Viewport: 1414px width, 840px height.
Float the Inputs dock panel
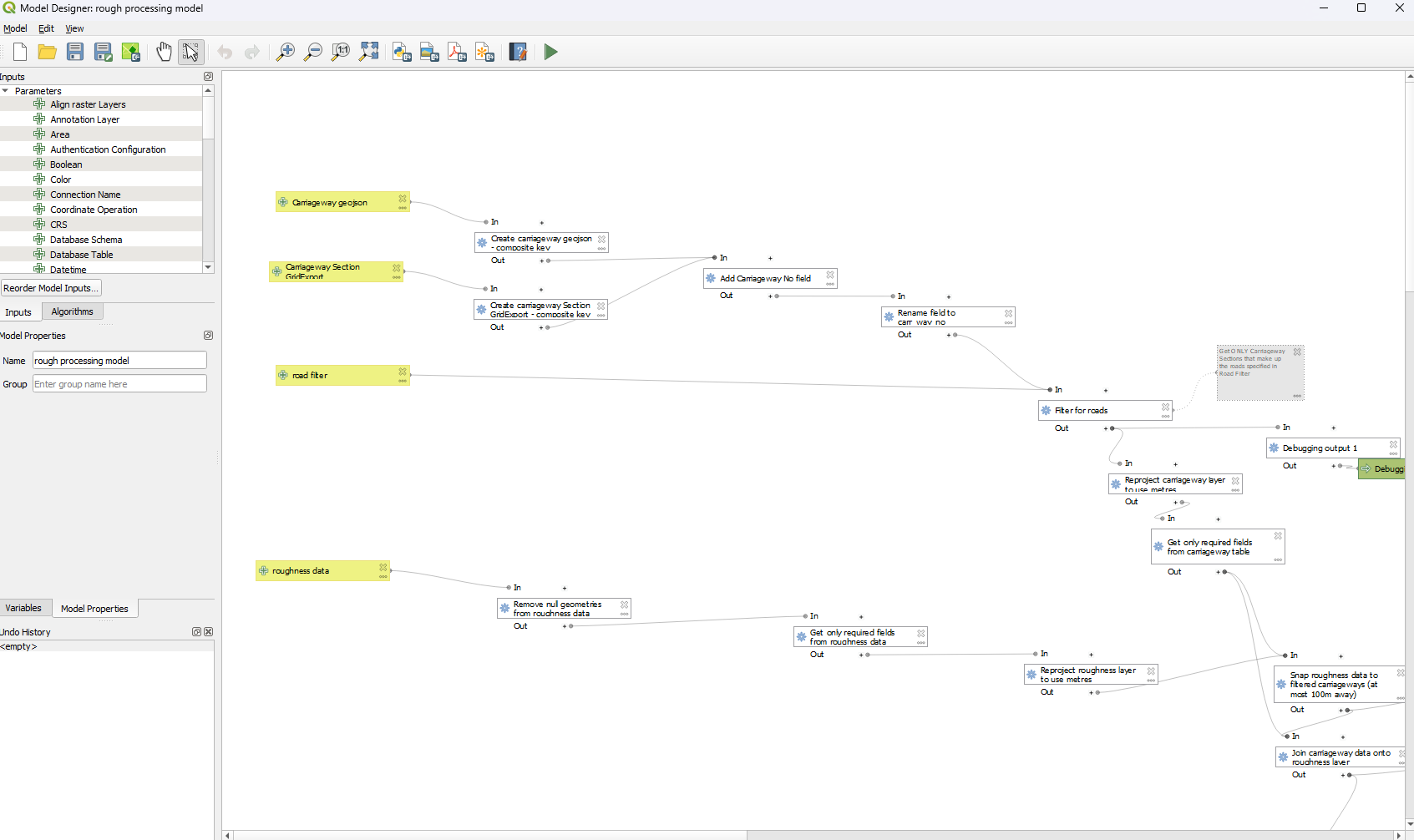click(x=209, y=77)
